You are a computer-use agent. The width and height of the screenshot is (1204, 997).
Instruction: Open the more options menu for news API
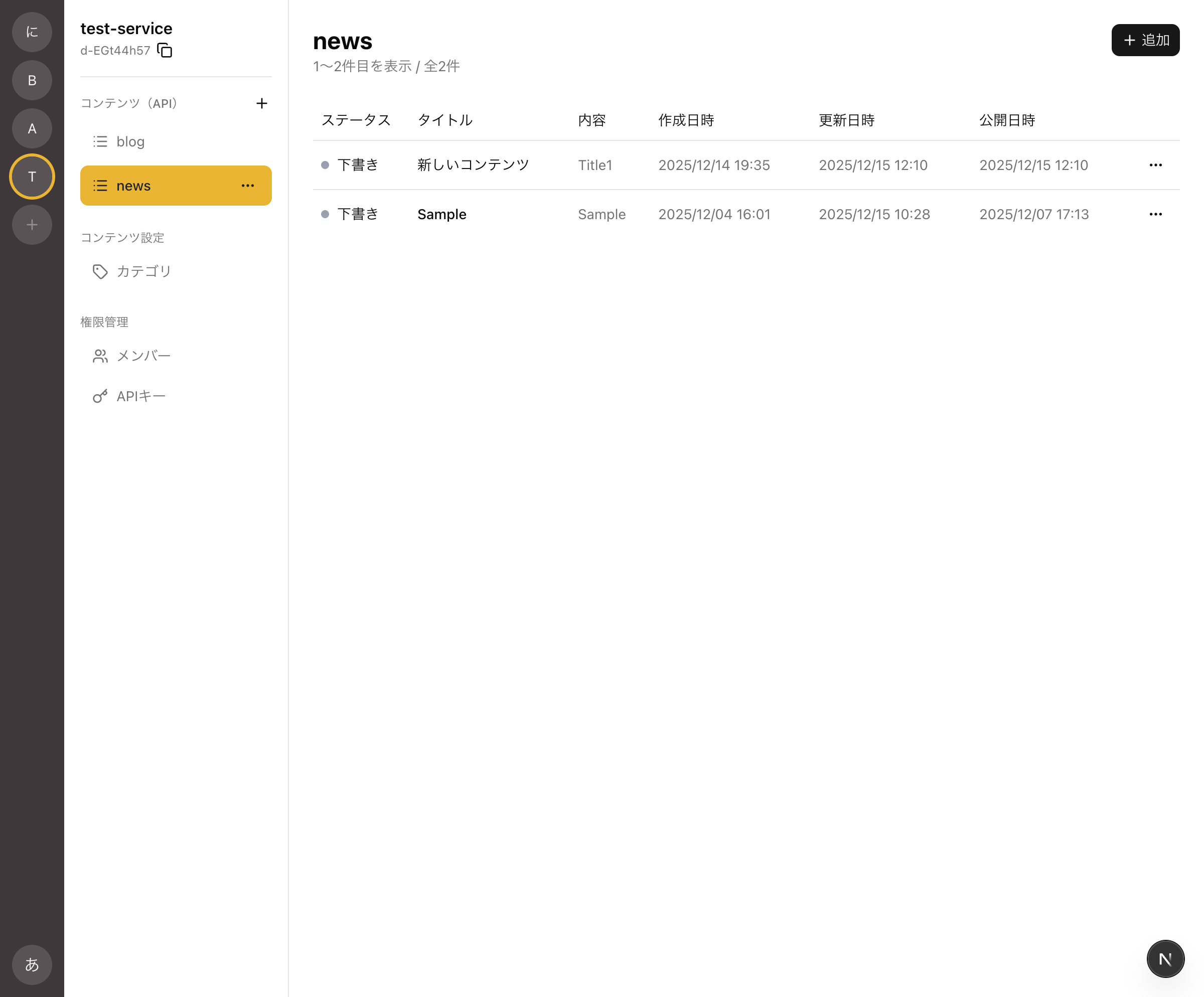coord(248,186)
